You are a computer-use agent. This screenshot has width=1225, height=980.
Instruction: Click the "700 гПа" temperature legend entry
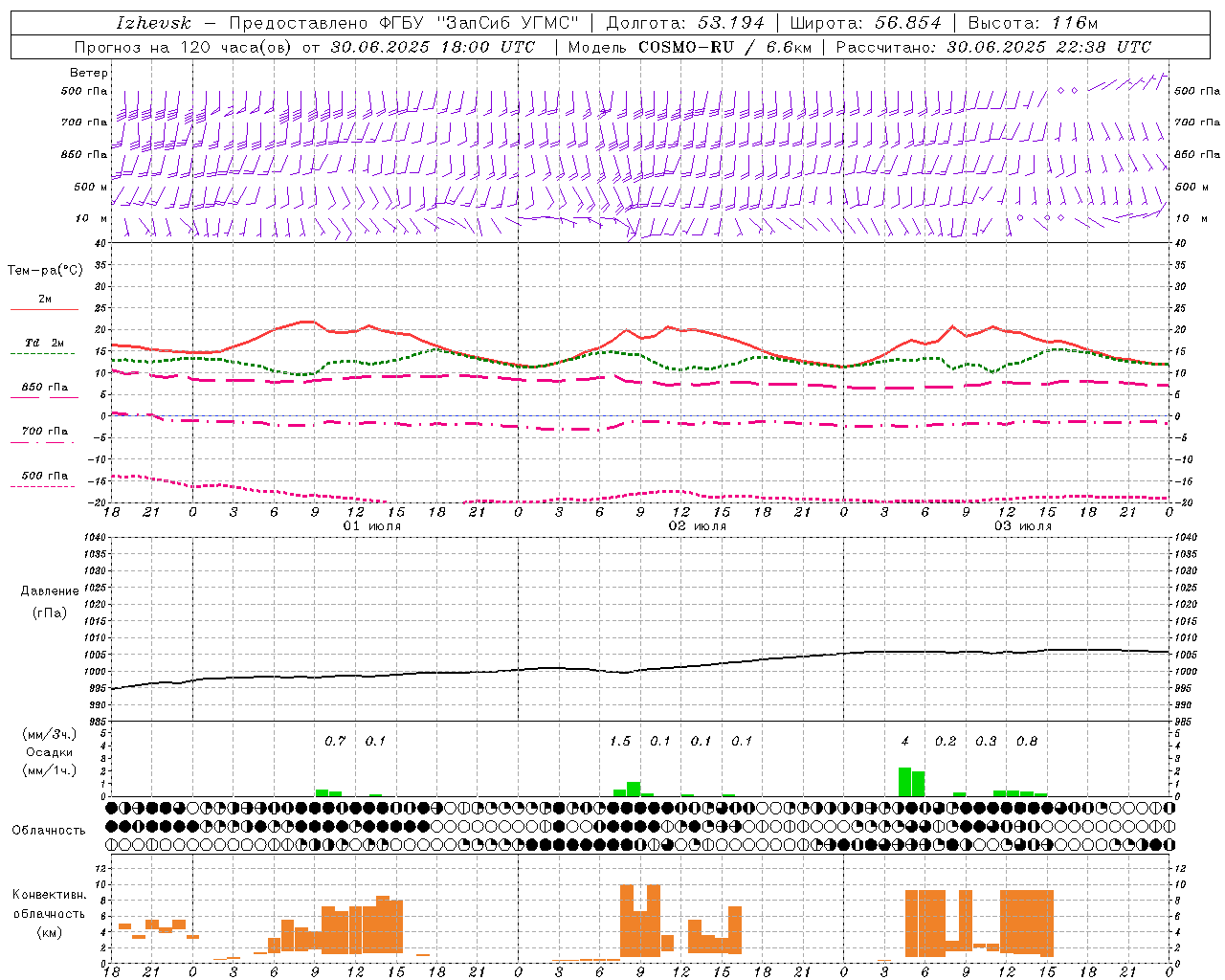[45, 431]
